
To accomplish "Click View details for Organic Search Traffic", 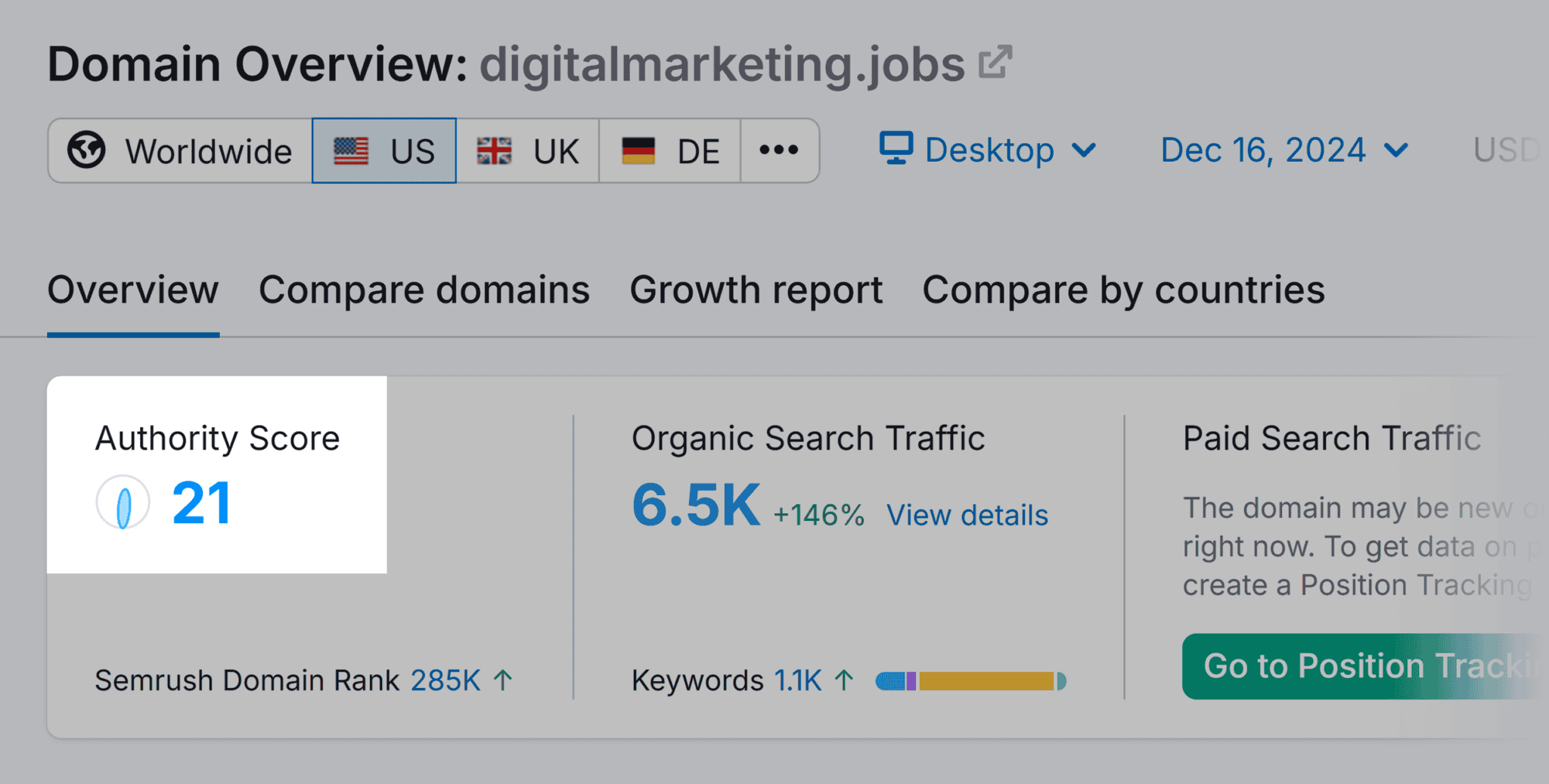I will tap(967, 514).
